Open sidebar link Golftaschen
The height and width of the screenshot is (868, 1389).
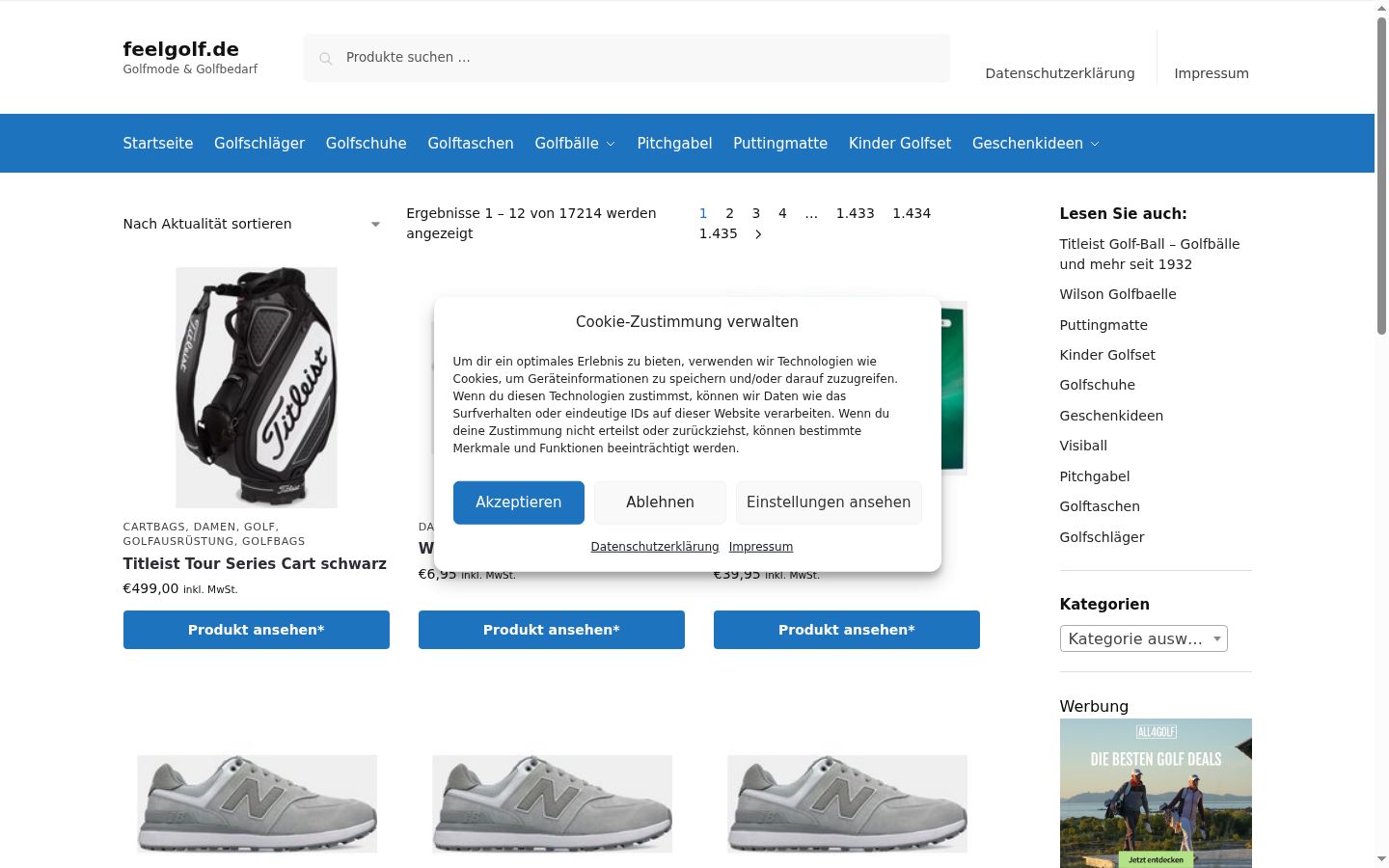[x=1100, y=506]
